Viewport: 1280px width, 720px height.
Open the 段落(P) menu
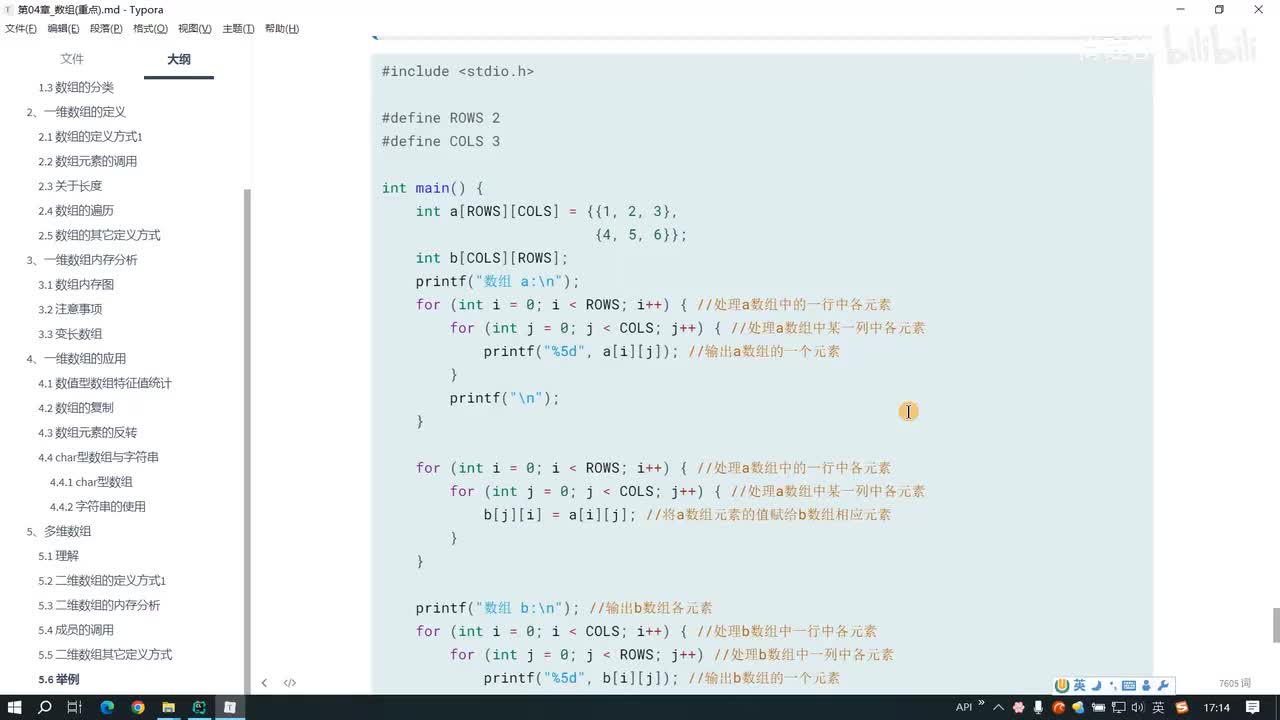(106, 29)
